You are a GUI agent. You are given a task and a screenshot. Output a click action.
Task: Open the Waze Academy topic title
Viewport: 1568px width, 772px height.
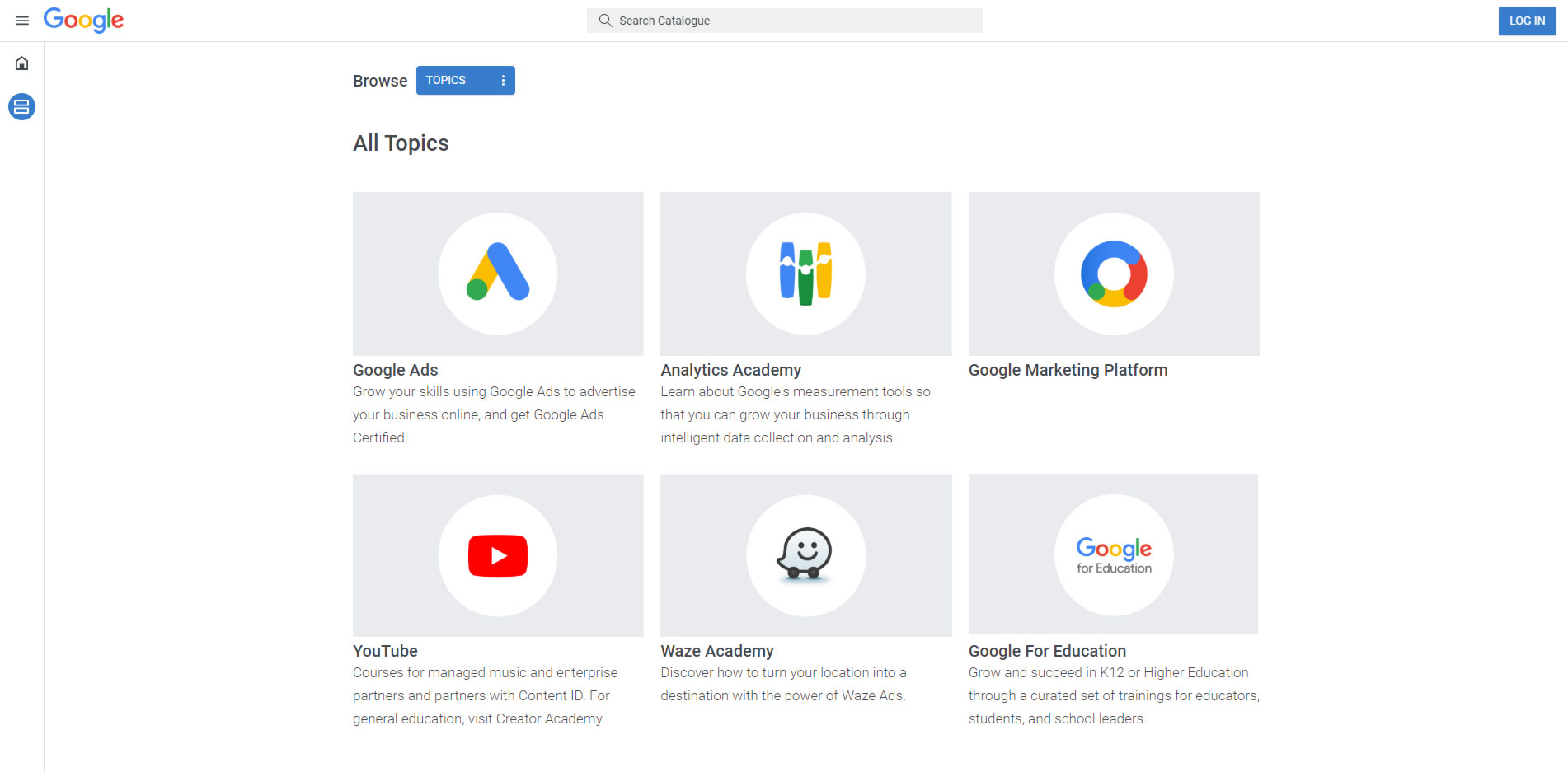(x=717, y=651)
